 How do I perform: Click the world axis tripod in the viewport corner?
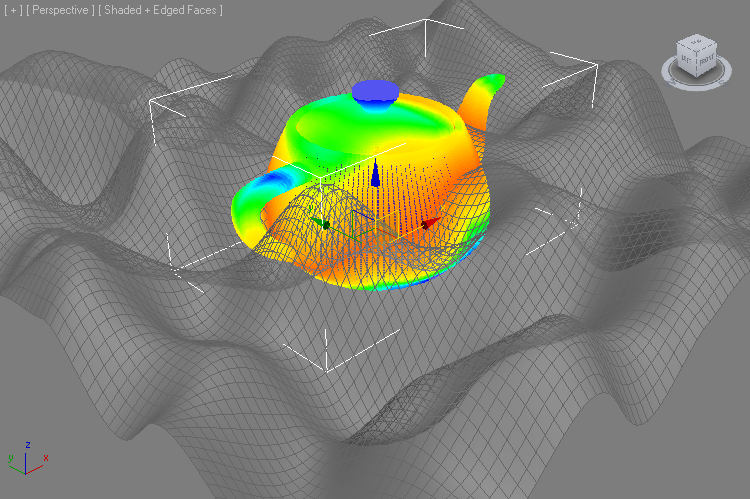[x=27, y=458]
